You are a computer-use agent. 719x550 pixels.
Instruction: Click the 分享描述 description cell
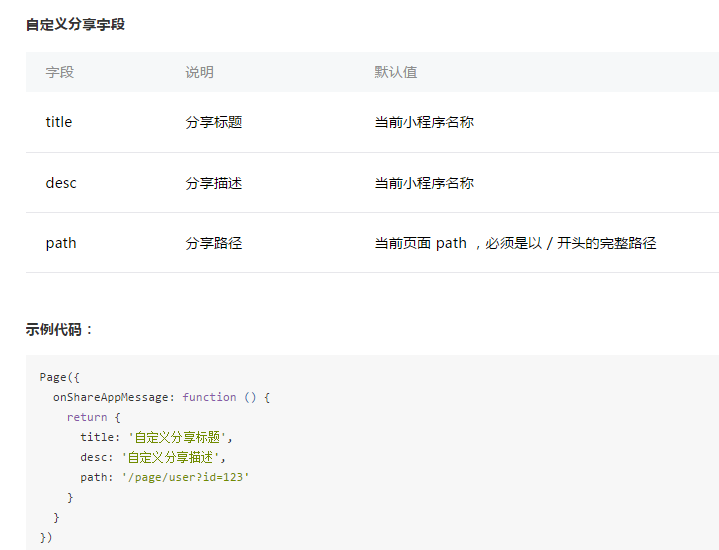[213, 183]
